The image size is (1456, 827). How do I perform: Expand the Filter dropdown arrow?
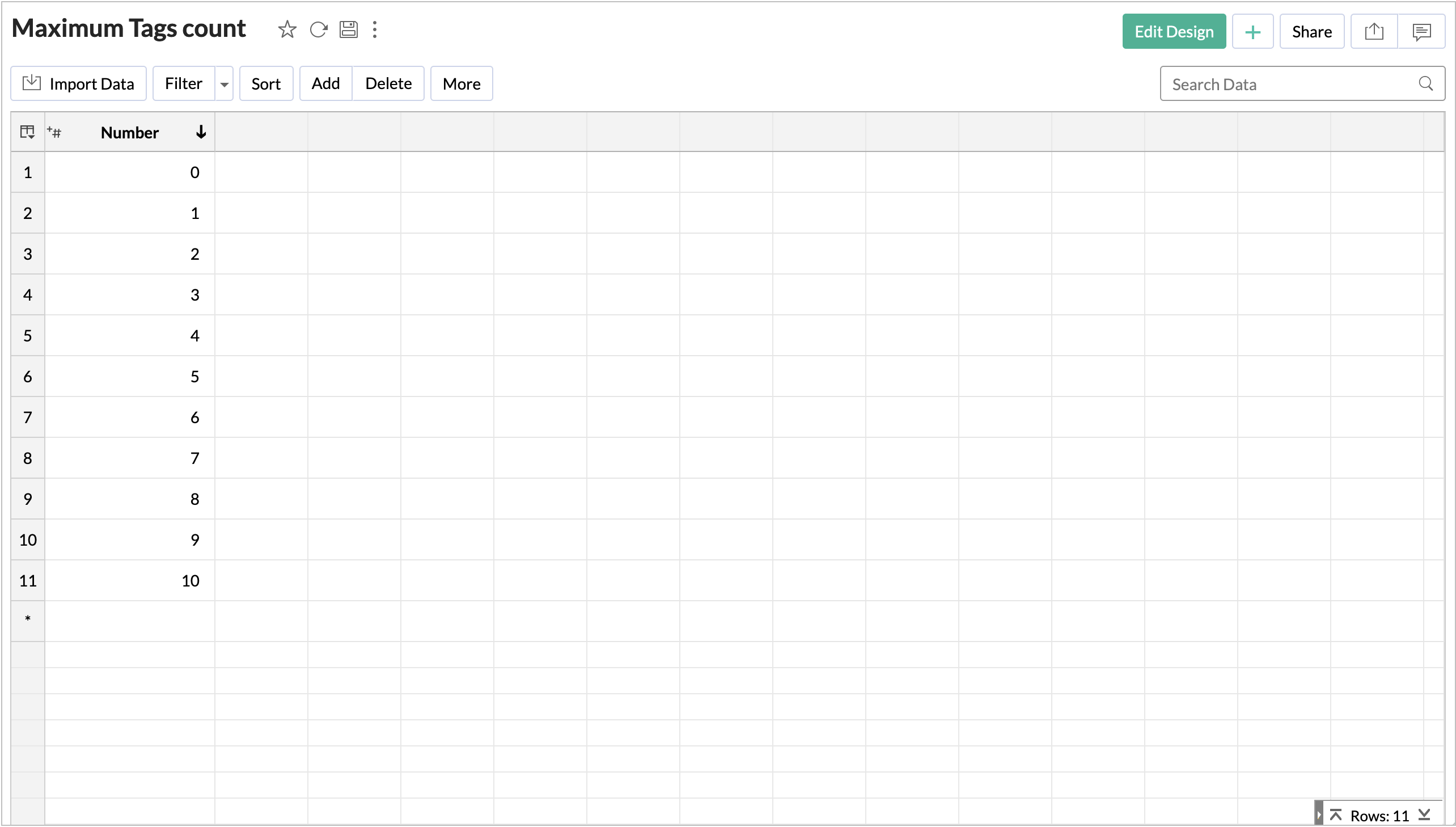point(224,84)
